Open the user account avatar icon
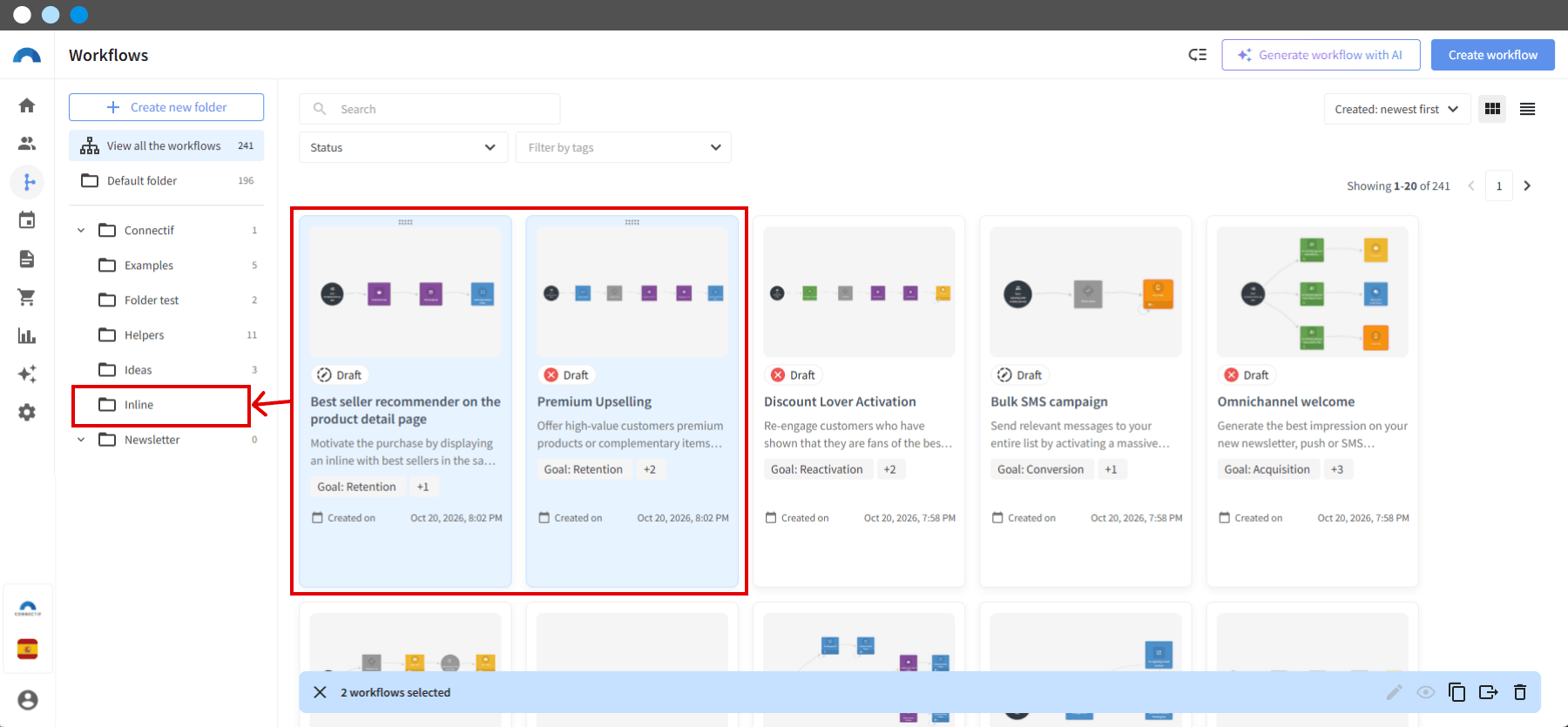 pos(28,700)
